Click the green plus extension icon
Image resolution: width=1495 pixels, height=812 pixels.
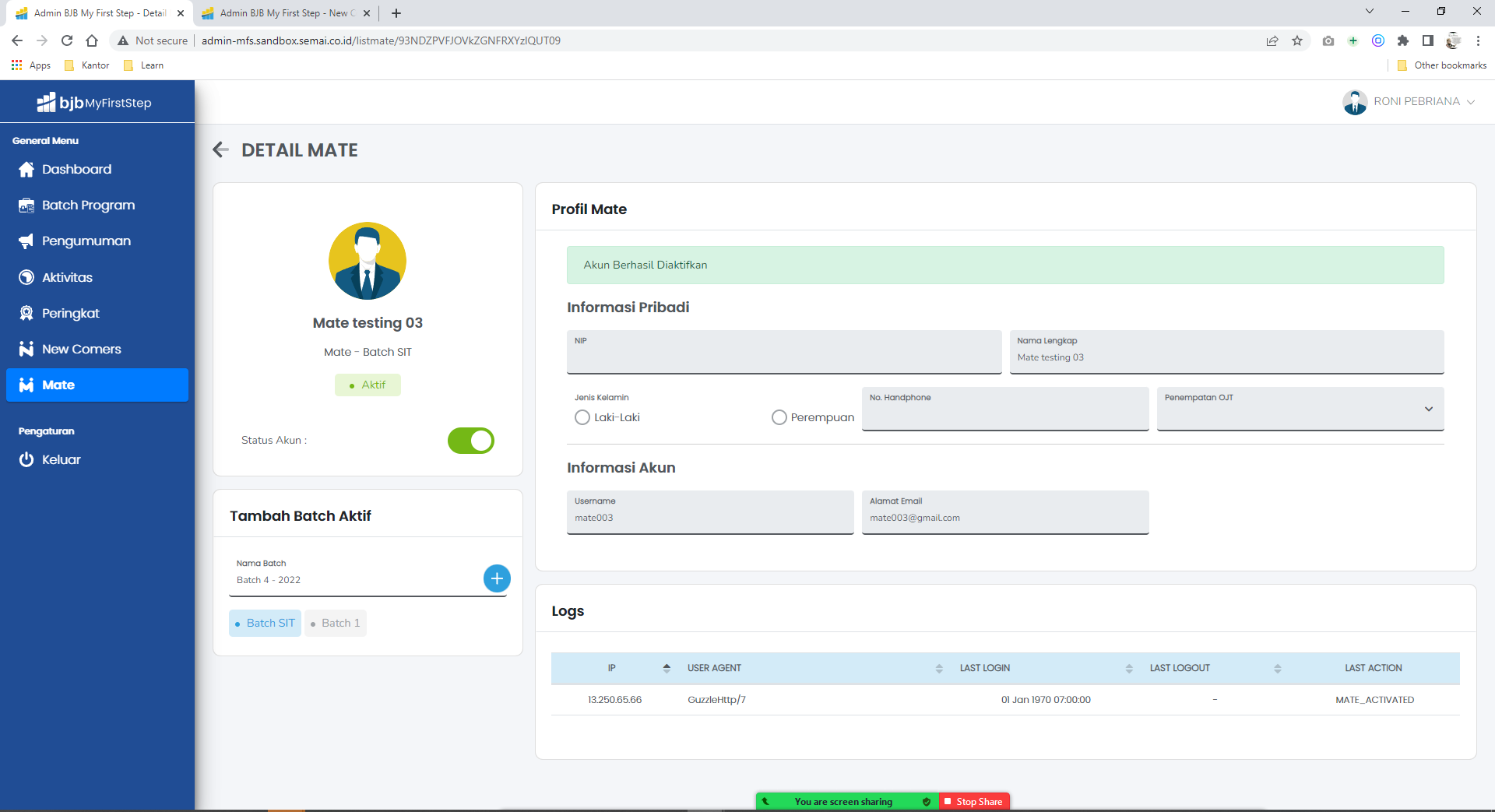(1353, 40)
